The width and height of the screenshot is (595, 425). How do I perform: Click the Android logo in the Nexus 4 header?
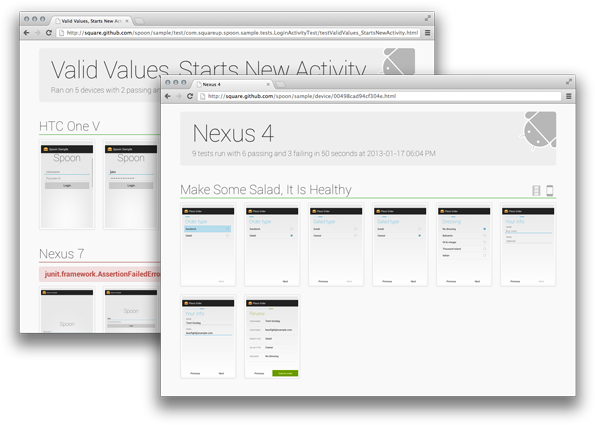pyautogui.click(x=539, y=130)
